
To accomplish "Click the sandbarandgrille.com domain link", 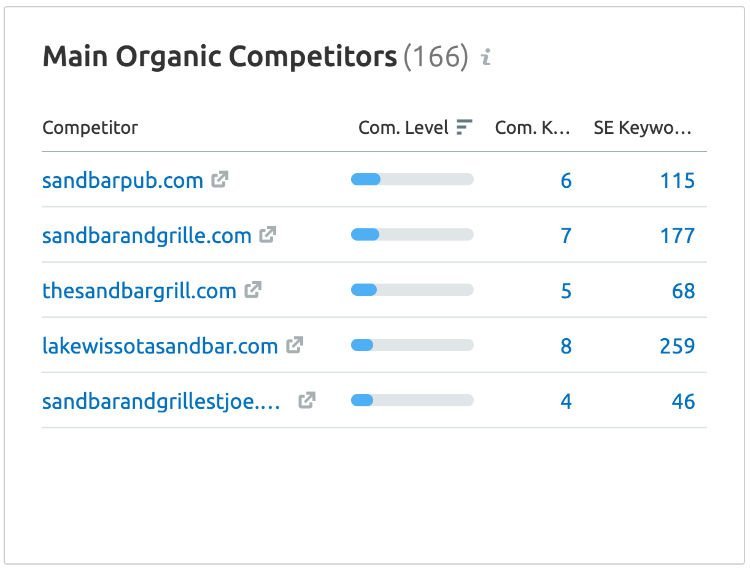I will [x=147, y=236].
